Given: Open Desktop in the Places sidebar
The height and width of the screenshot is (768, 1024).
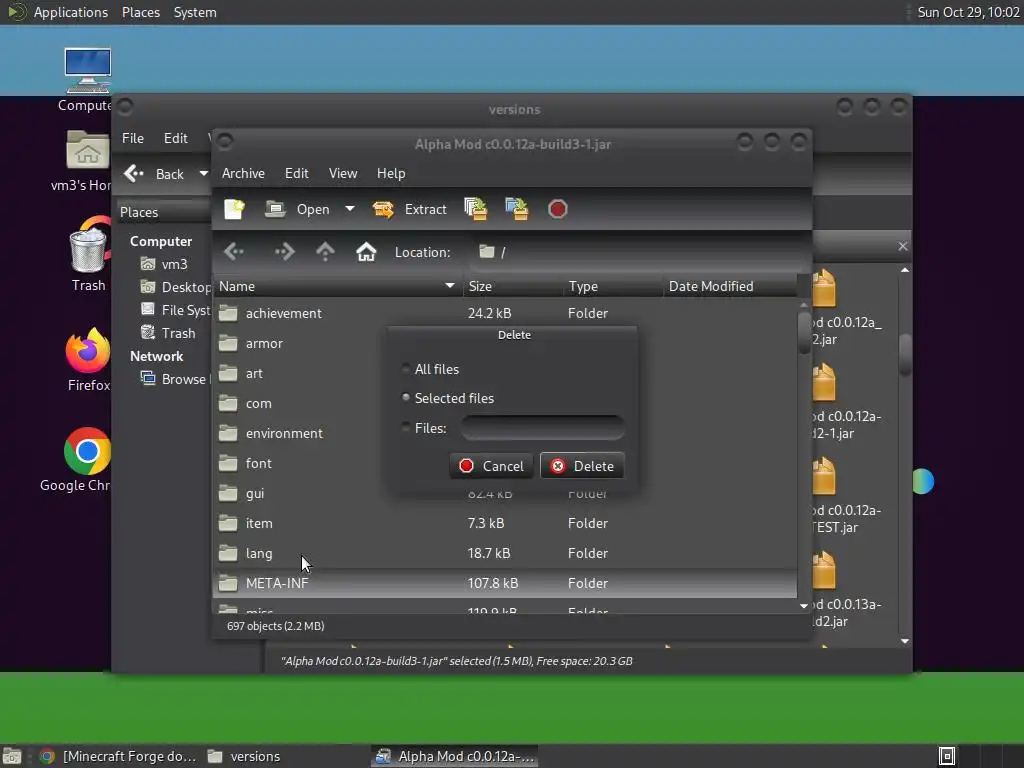Looking at the screenshot, I should (176, 287).
